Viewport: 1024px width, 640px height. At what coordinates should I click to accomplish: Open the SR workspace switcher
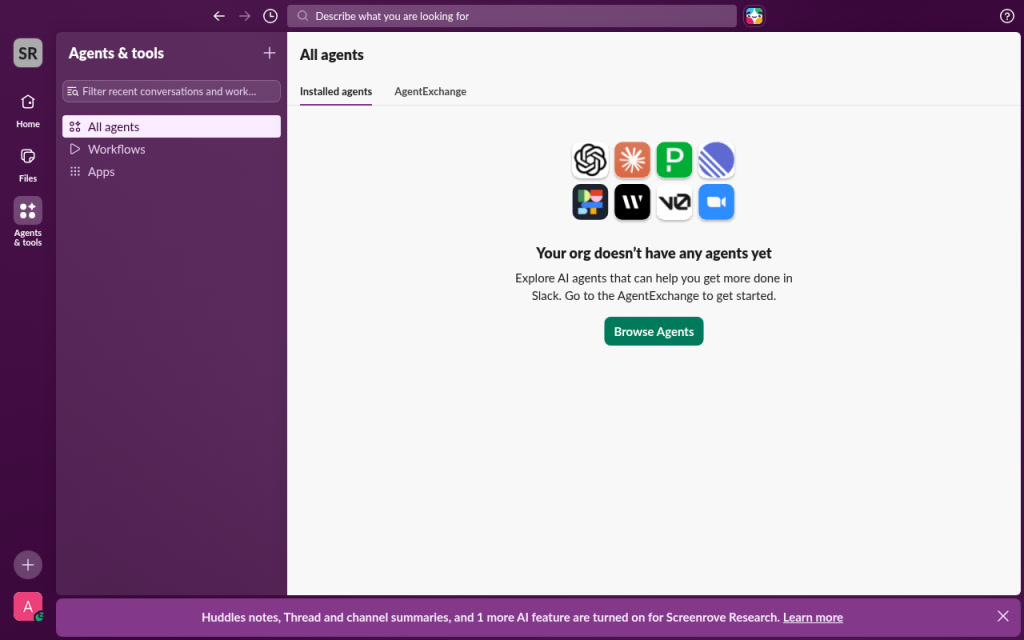pos(28,53)
